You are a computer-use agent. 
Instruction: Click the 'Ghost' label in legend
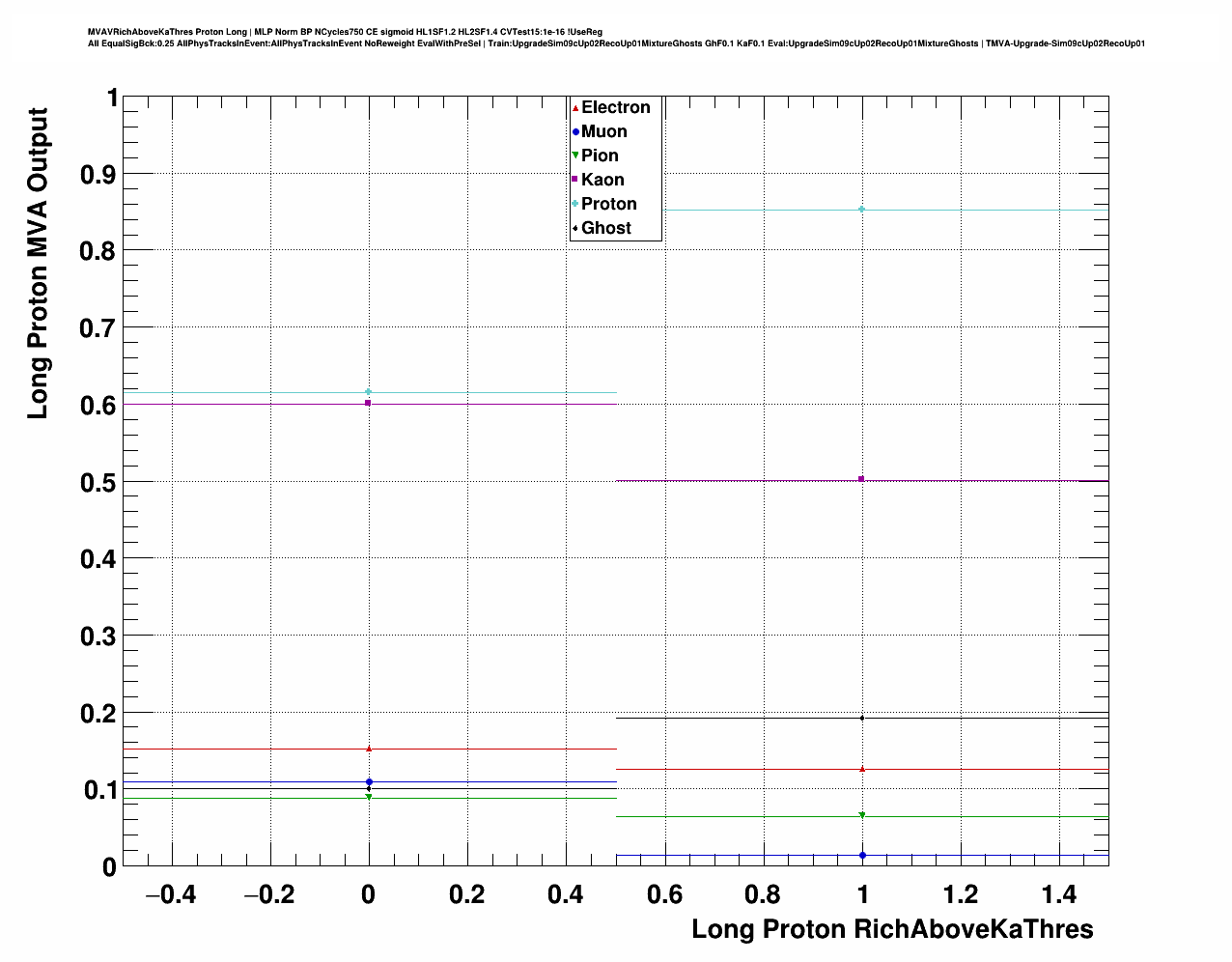(606, 228)
